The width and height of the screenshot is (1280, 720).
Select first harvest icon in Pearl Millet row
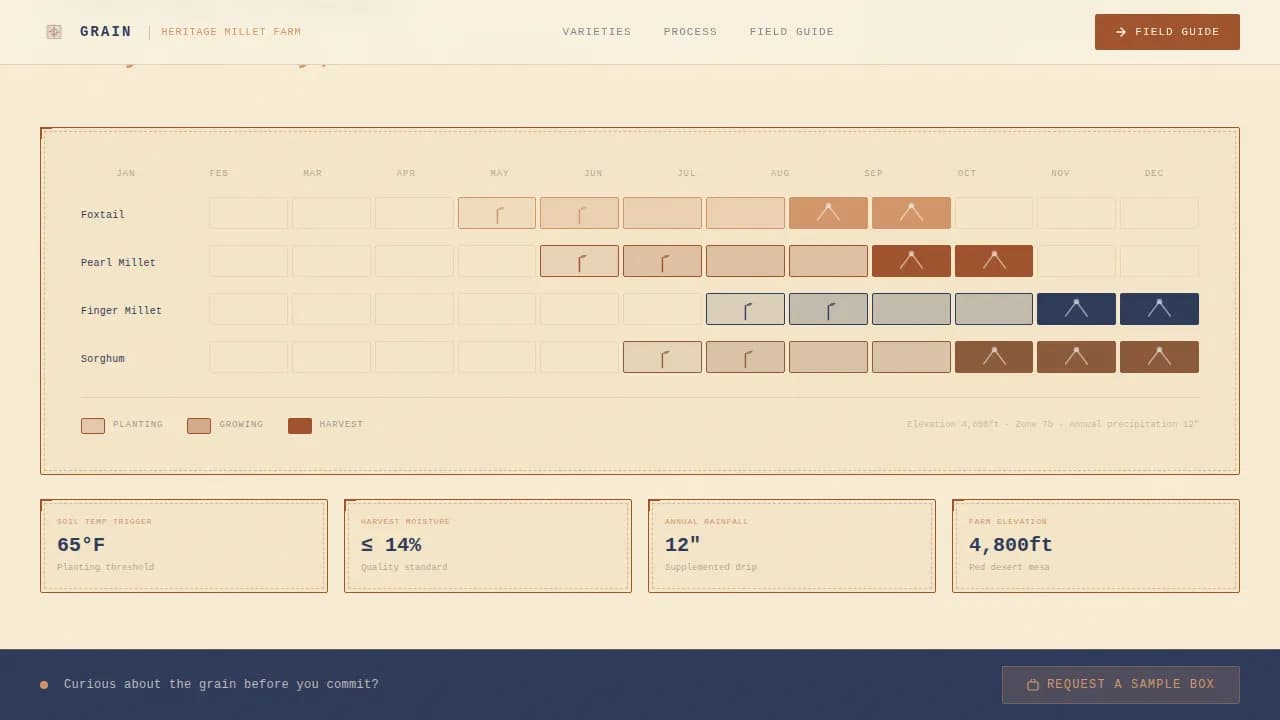pyautogui.click(x=911, y=260)
